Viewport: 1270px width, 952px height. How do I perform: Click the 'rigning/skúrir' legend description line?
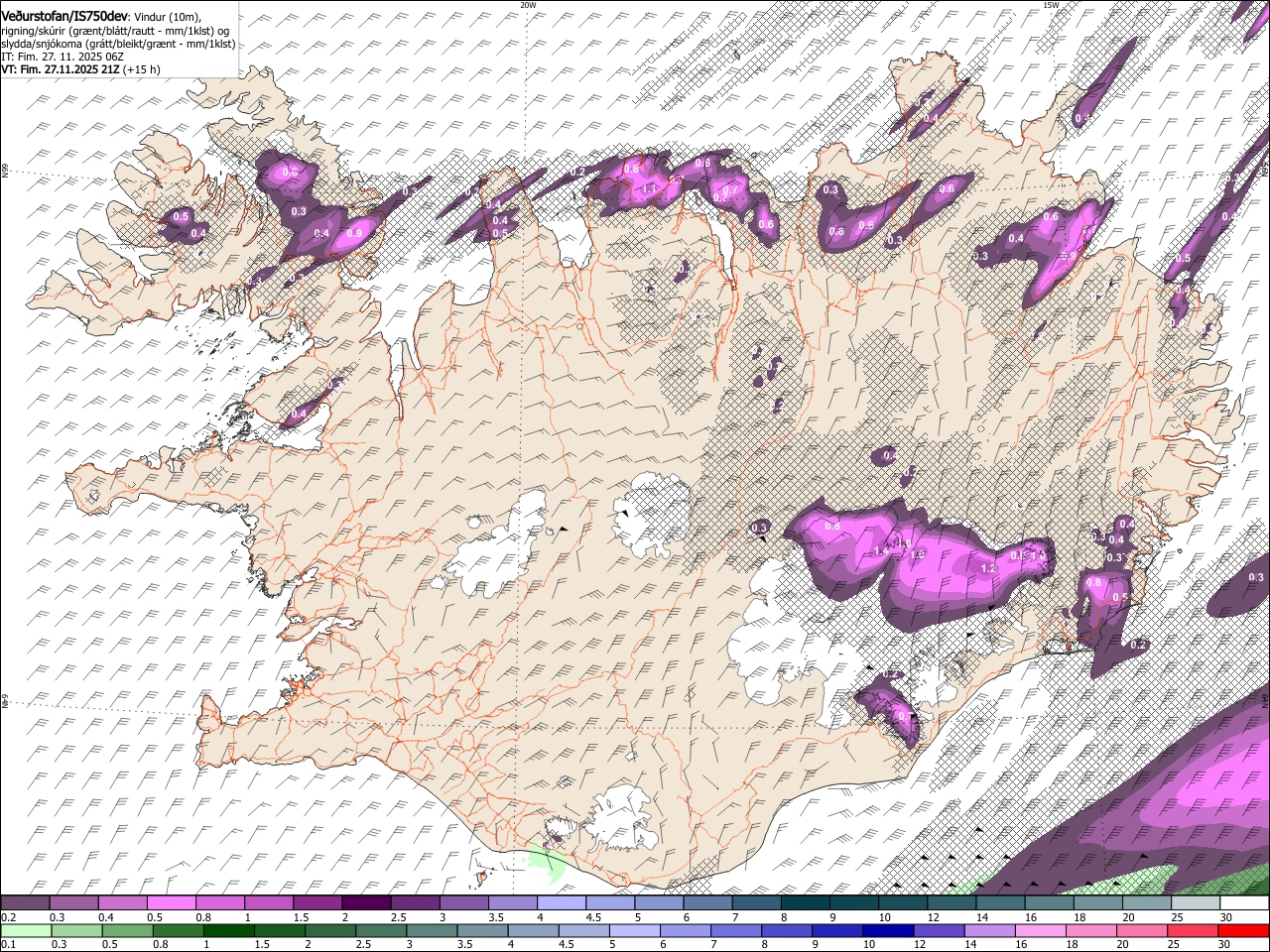point(115,31)
